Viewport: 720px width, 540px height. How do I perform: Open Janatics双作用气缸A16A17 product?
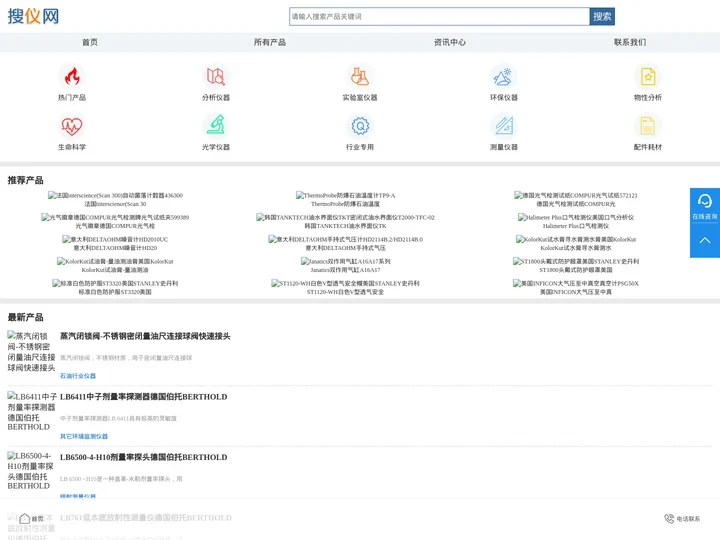[x=345, y=265]
